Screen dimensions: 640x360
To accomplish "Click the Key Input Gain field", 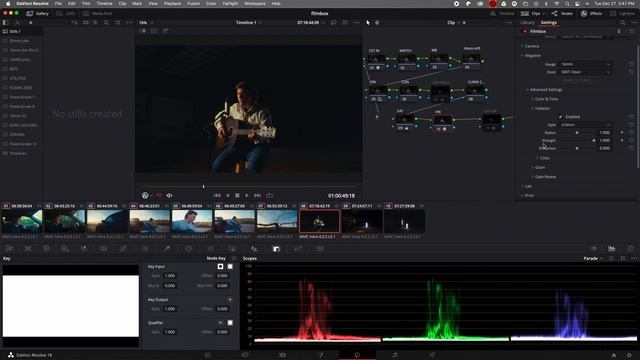I will (x=169, y=276).
